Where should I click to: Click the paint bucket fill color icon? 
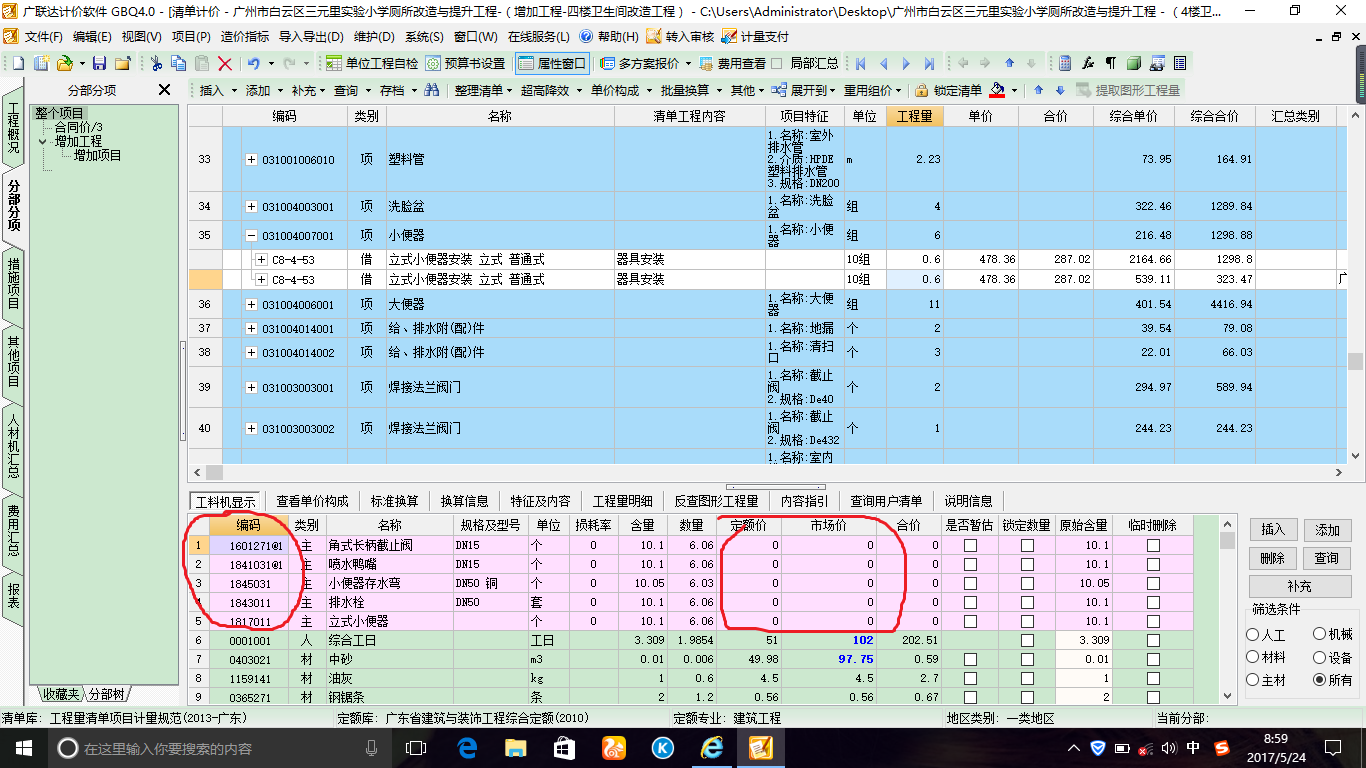pos(997,90)
